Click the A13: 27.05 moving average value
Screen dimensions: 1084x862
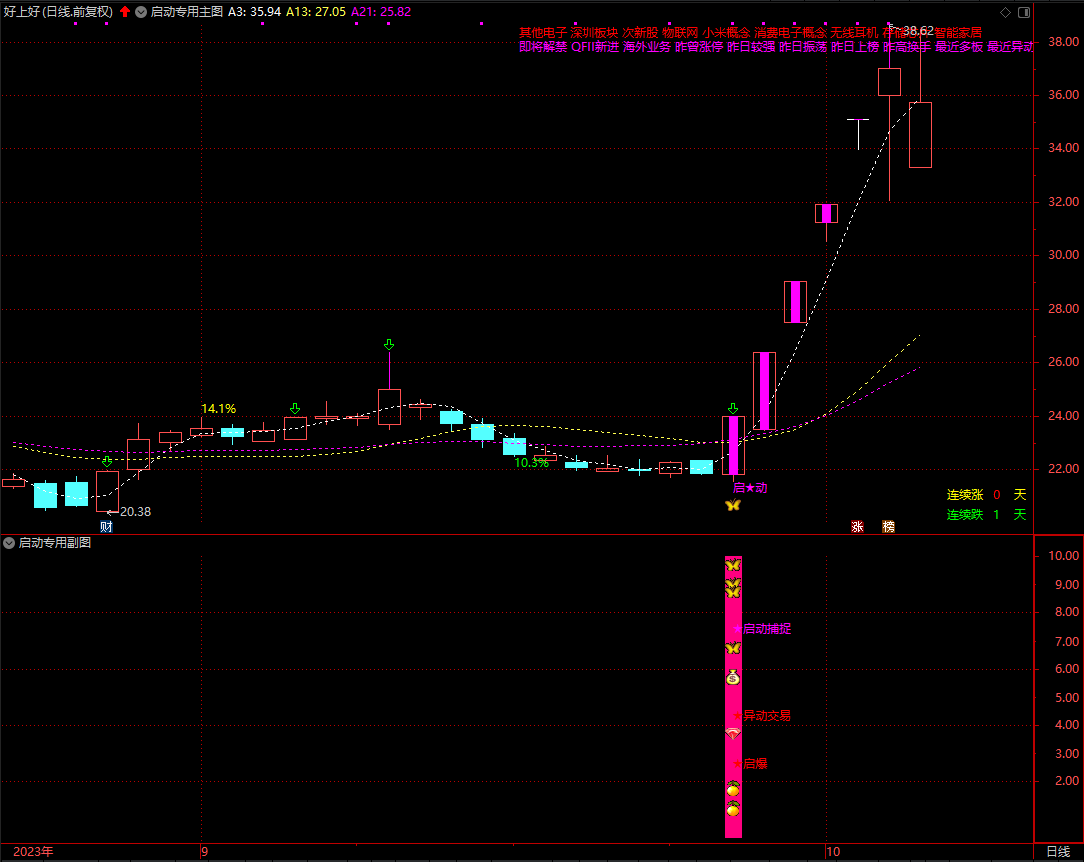(316, 12)
